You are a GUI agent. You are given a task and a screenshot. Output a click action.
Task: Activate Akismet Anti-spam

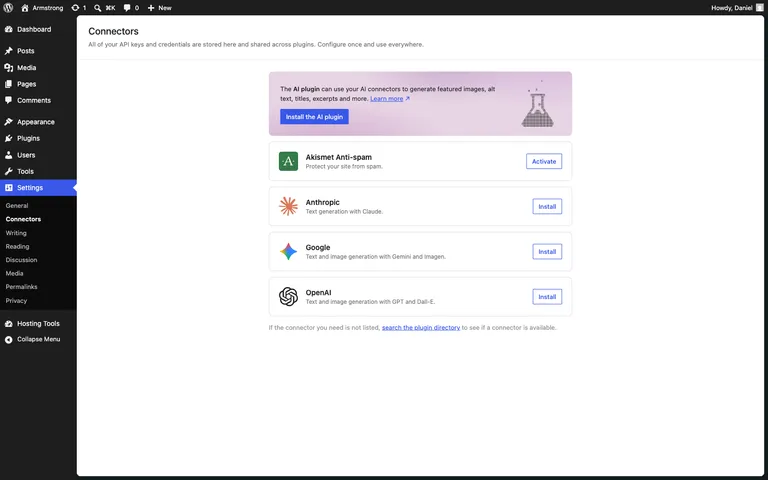(544, 161)
